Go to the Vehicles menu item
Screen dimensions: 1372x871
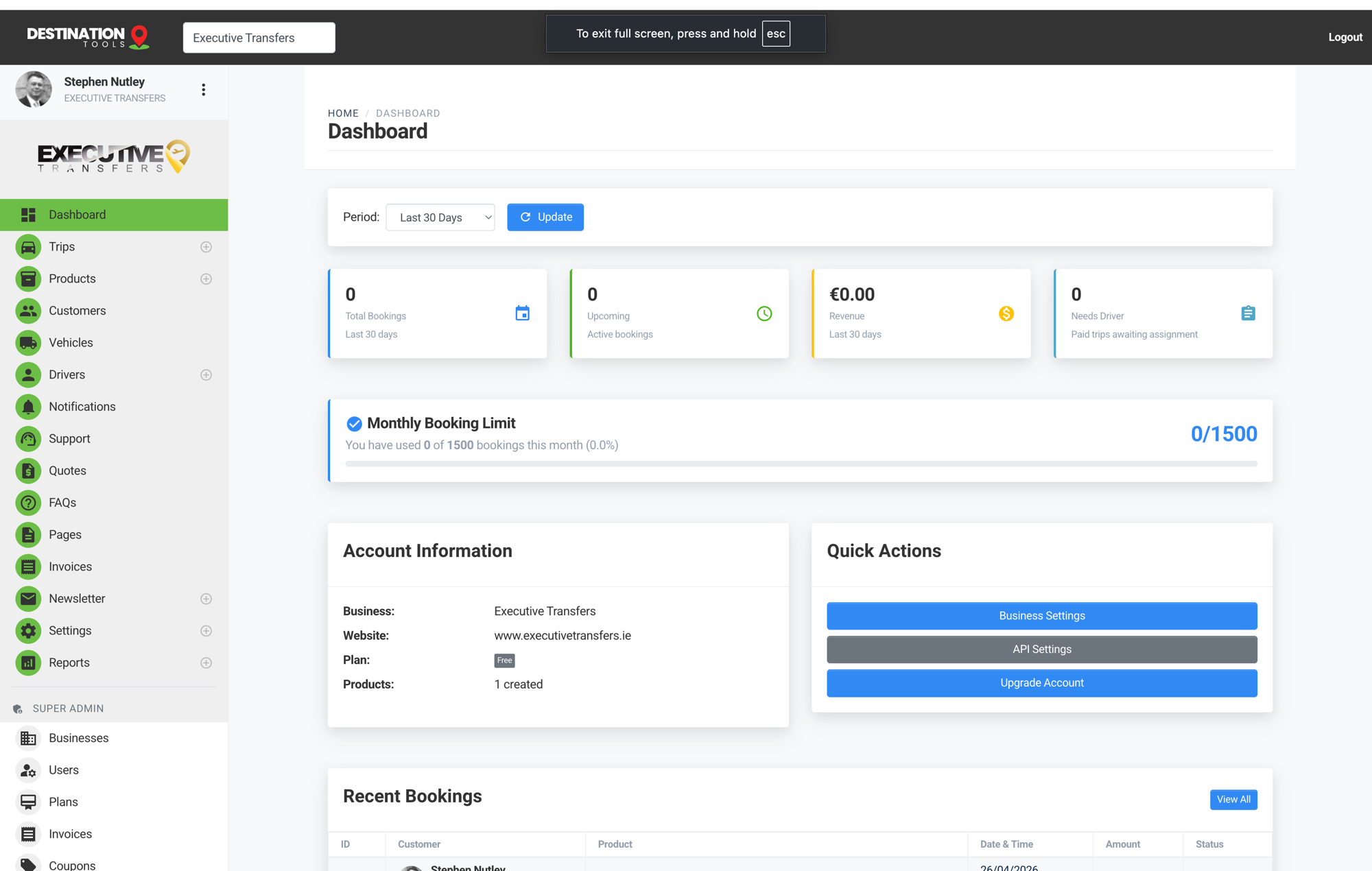click(114, 343)
